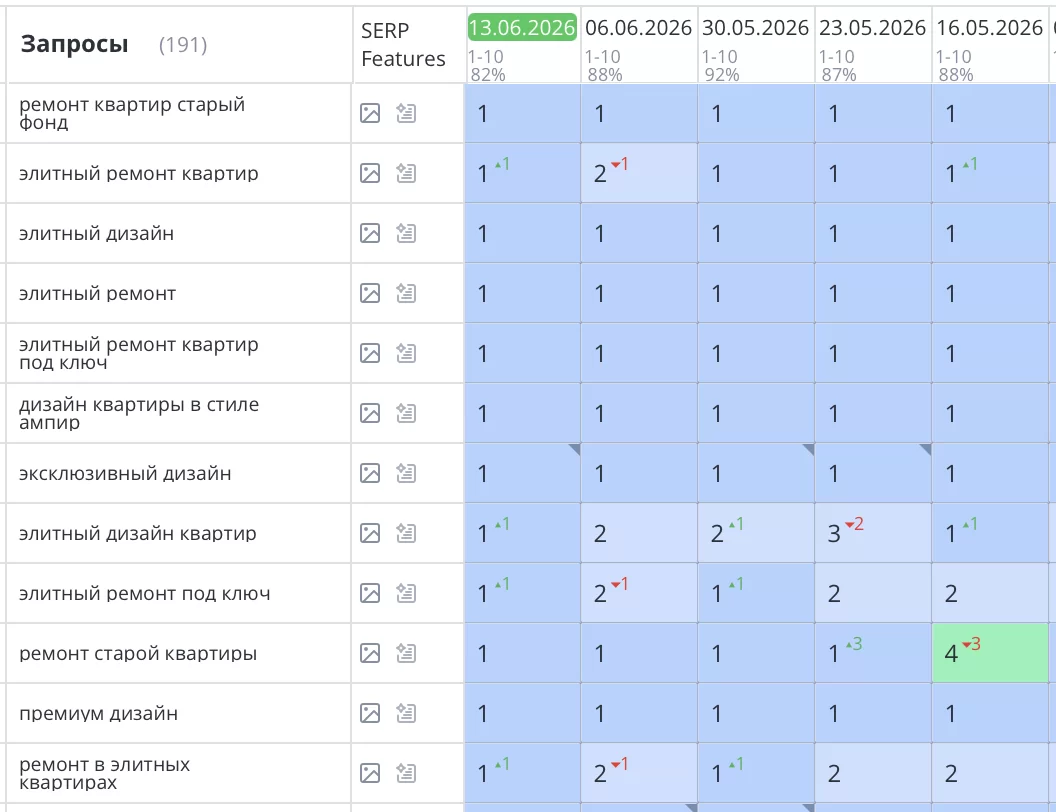Click position 3 cell for 'элитный дизайн квартир'
Screen dimensions: 1056x812
pyautogui.click(x=873, y=533)
